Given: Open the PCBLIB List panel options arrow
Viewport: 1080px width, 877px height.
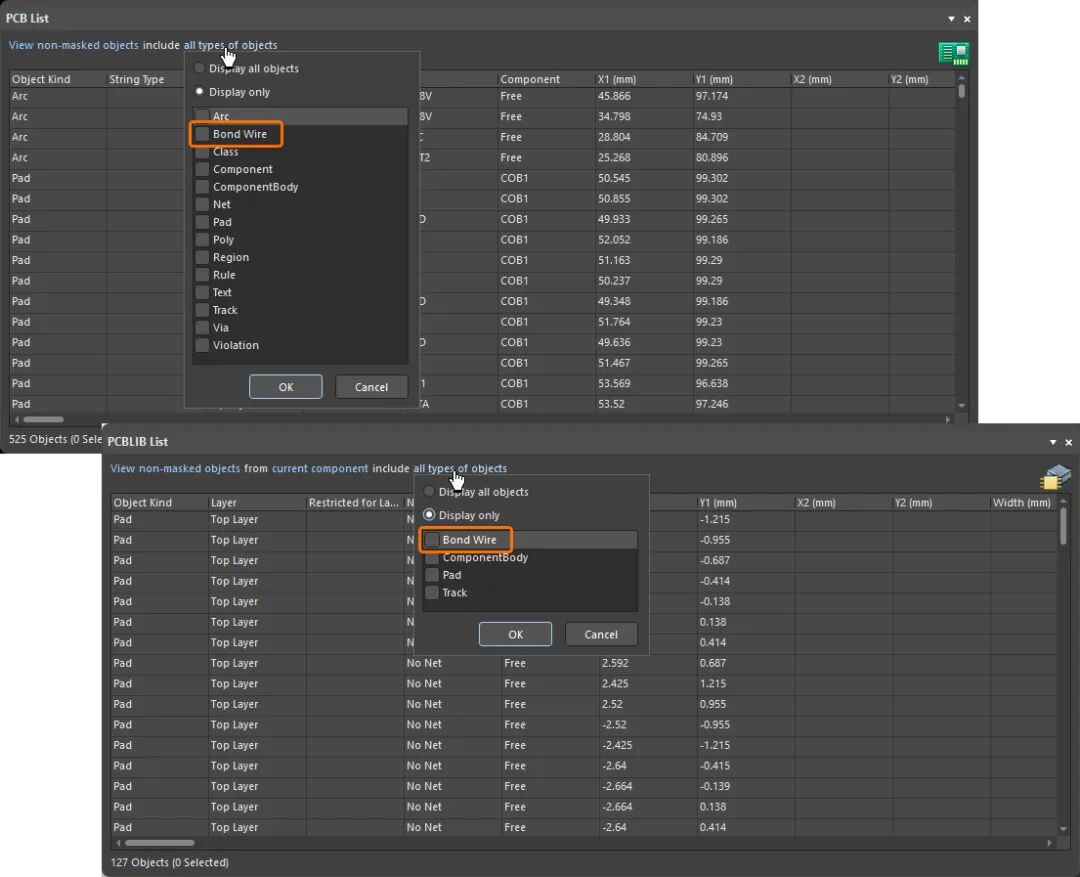Looking at the screenshot, I should click(1053, 442).
